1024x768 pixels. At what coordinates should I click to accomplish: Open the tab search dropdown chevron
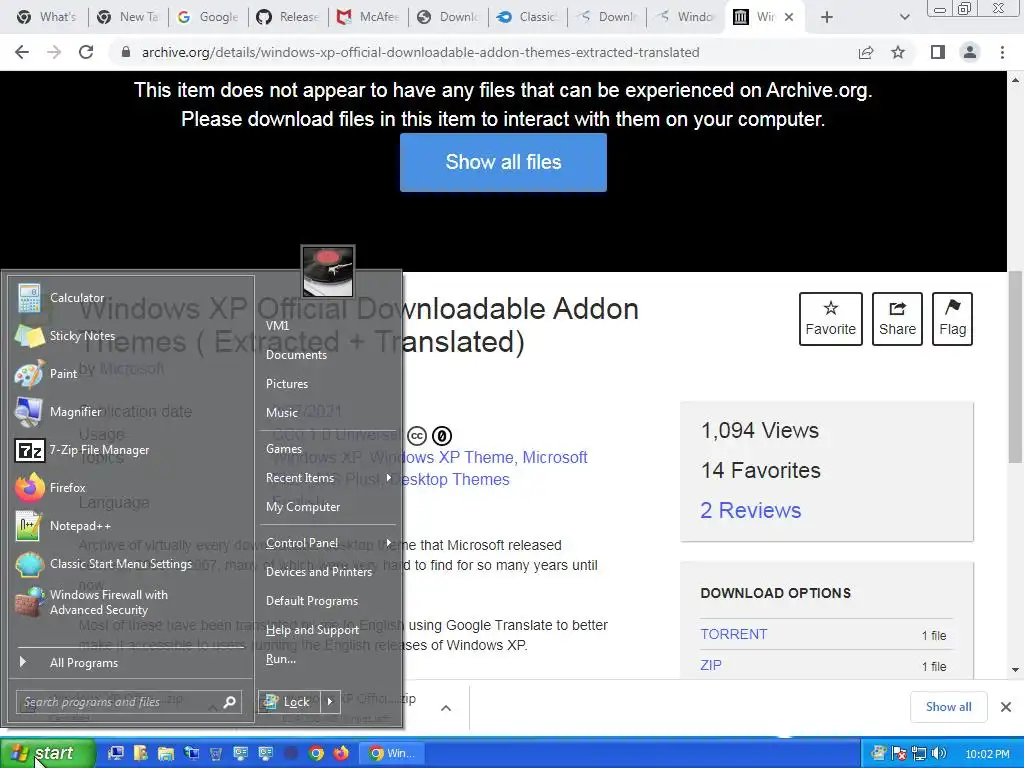pyautogui.click(x=904, y=17)
